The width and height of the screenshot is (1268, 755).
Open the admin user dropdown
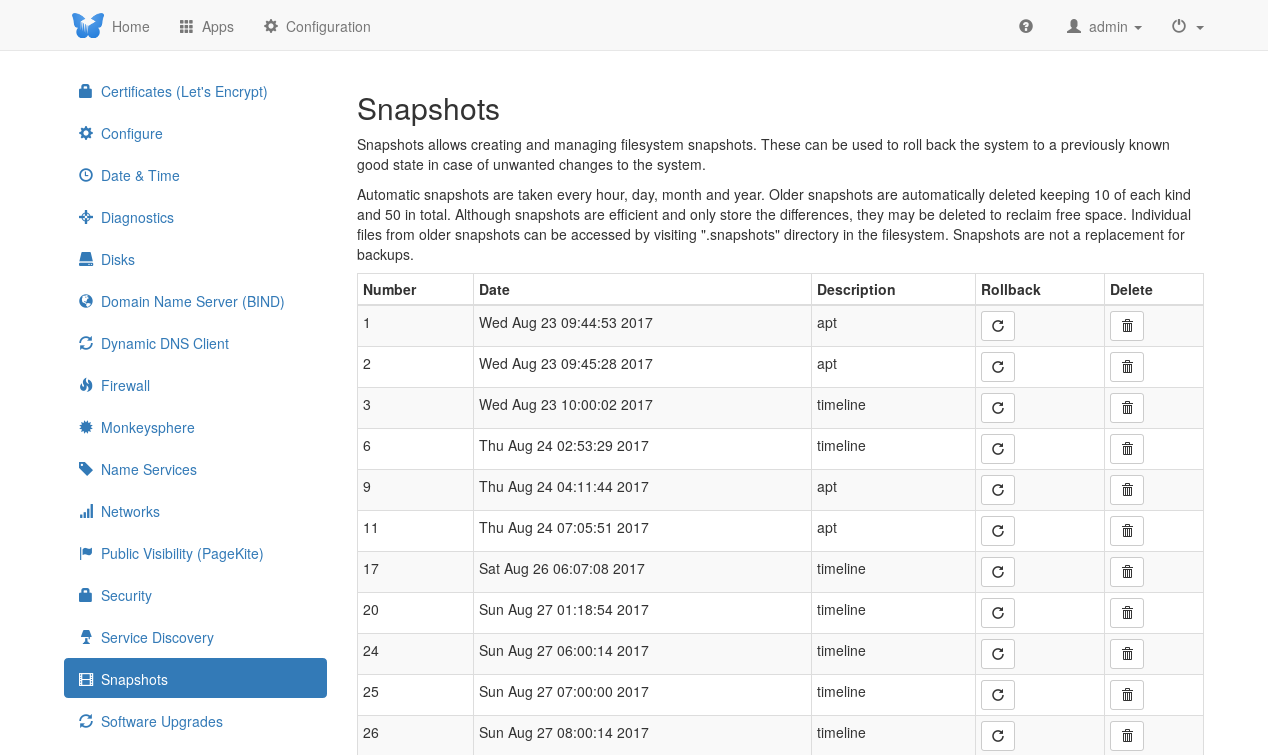[1104, 27]
